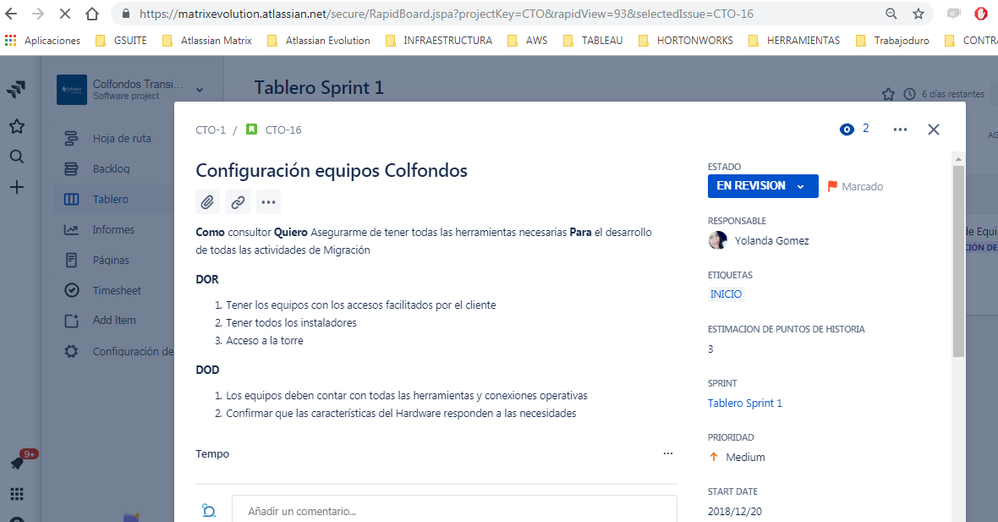This screenshot has width=998, height=522.
Task: Click the Marcado flag indicator
Action: coord(855,187)
